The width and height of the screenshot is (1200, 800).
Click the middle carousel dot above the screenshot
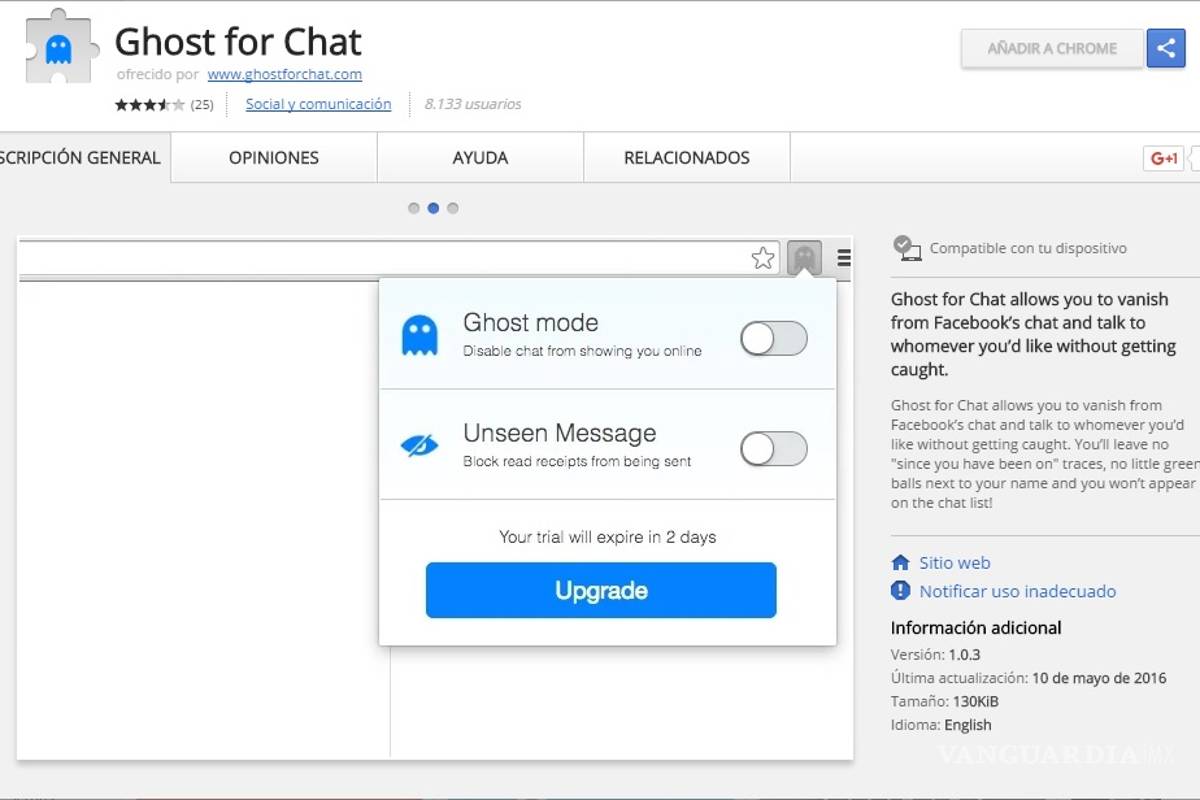[433, 208]
